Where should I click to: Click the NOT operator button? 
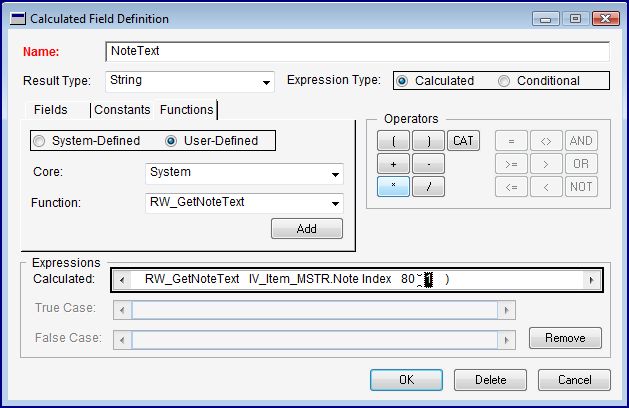pyautogui.click(x=581, y=187)
